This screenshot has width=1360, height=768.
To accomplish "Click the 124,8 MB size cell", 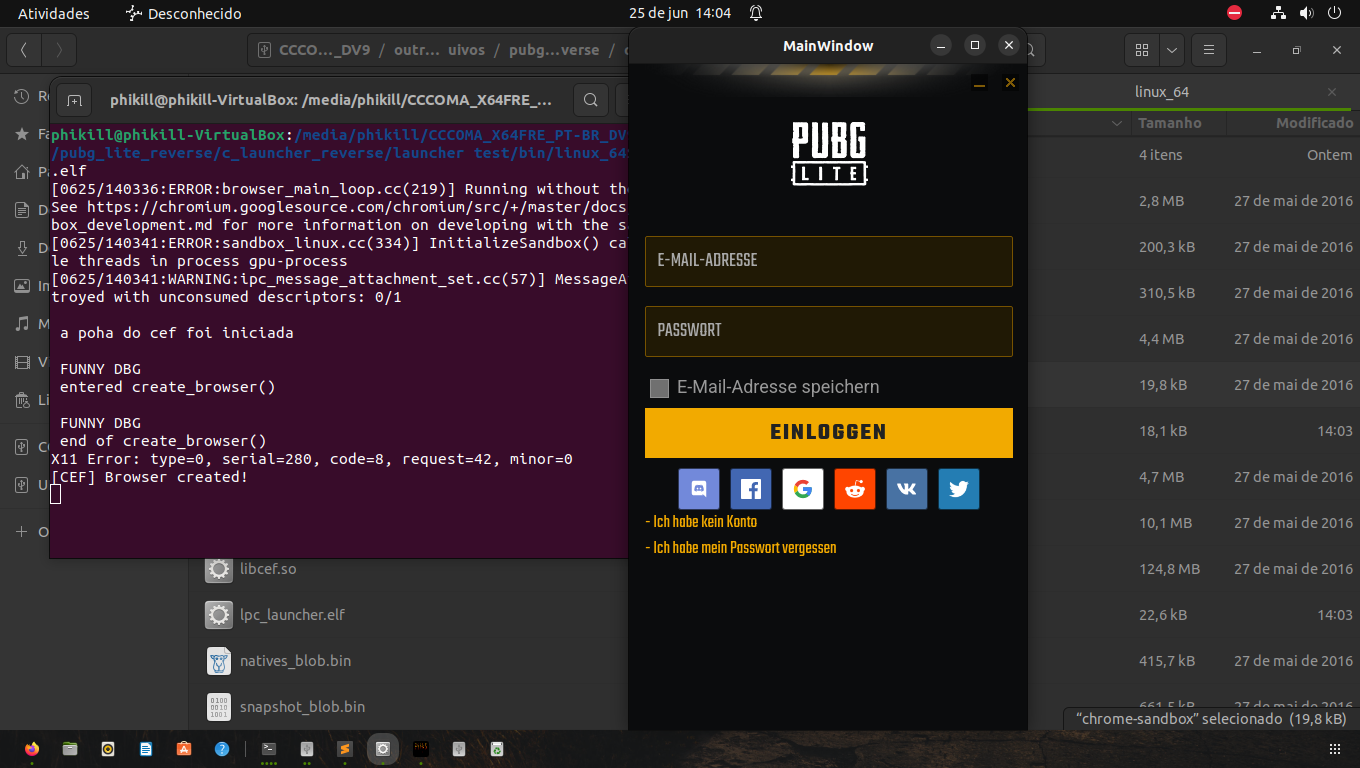I will [1169, 569].
